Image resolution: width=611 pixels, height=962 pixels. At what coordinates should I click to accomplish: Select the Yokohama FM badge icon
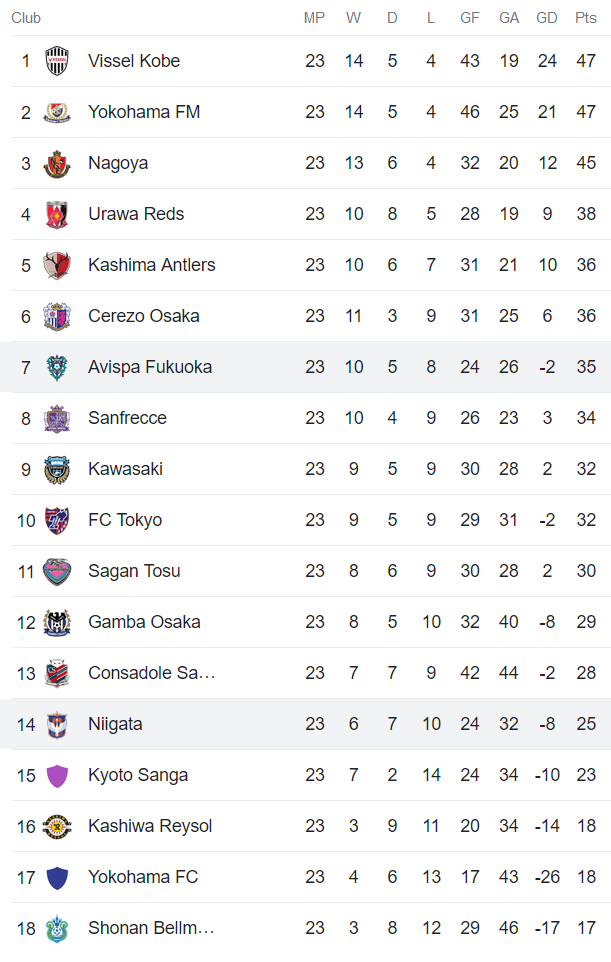[x=56, y=112]
